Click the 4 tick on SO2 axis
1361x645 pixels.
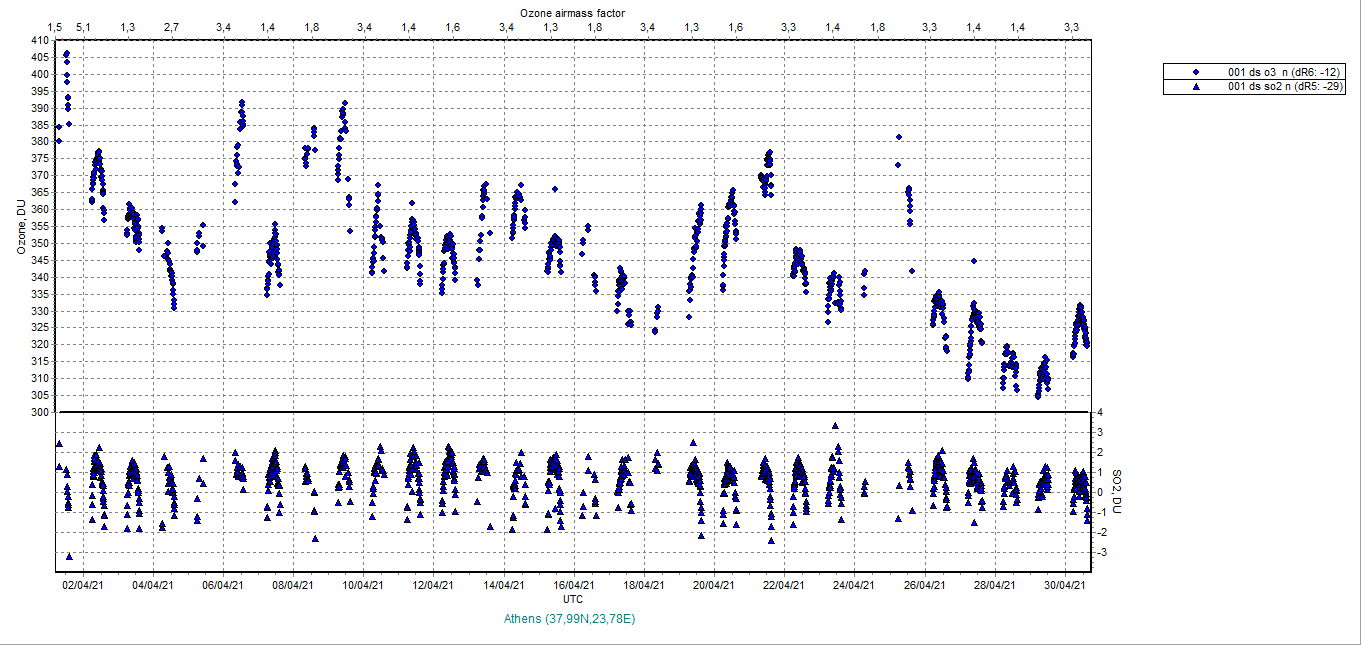[x=1099, y=412]
